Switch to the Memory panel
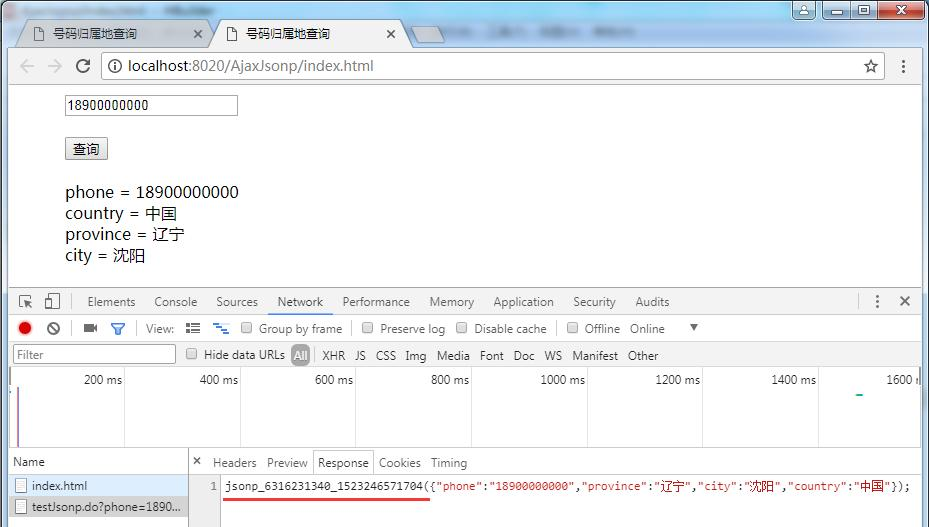This screenshot has width=929, height=527. [451, 302]
